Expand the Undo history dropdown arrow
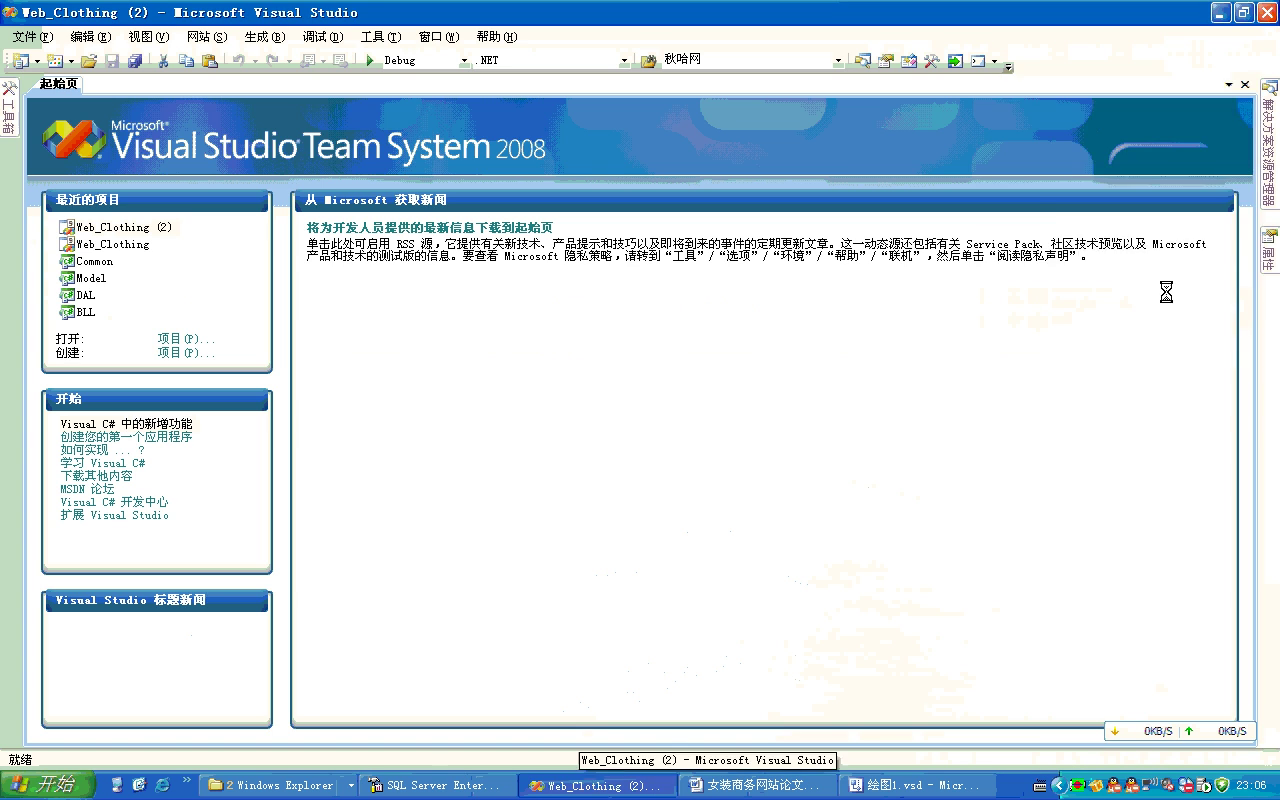Viewport: 1280px width, 800px height. point(253,61)
